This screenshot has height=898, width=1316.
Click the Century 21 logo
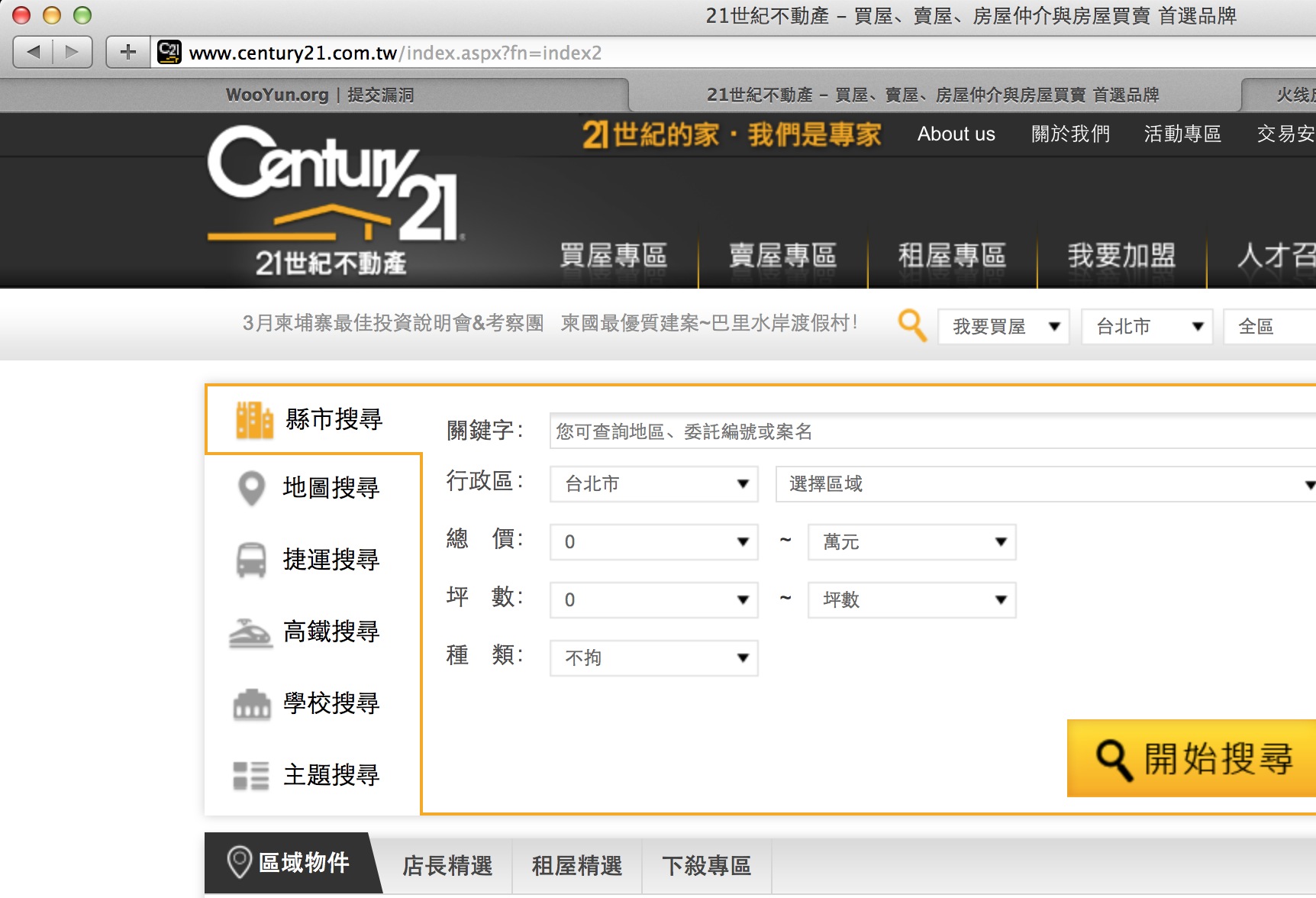[x=334, y=200]
